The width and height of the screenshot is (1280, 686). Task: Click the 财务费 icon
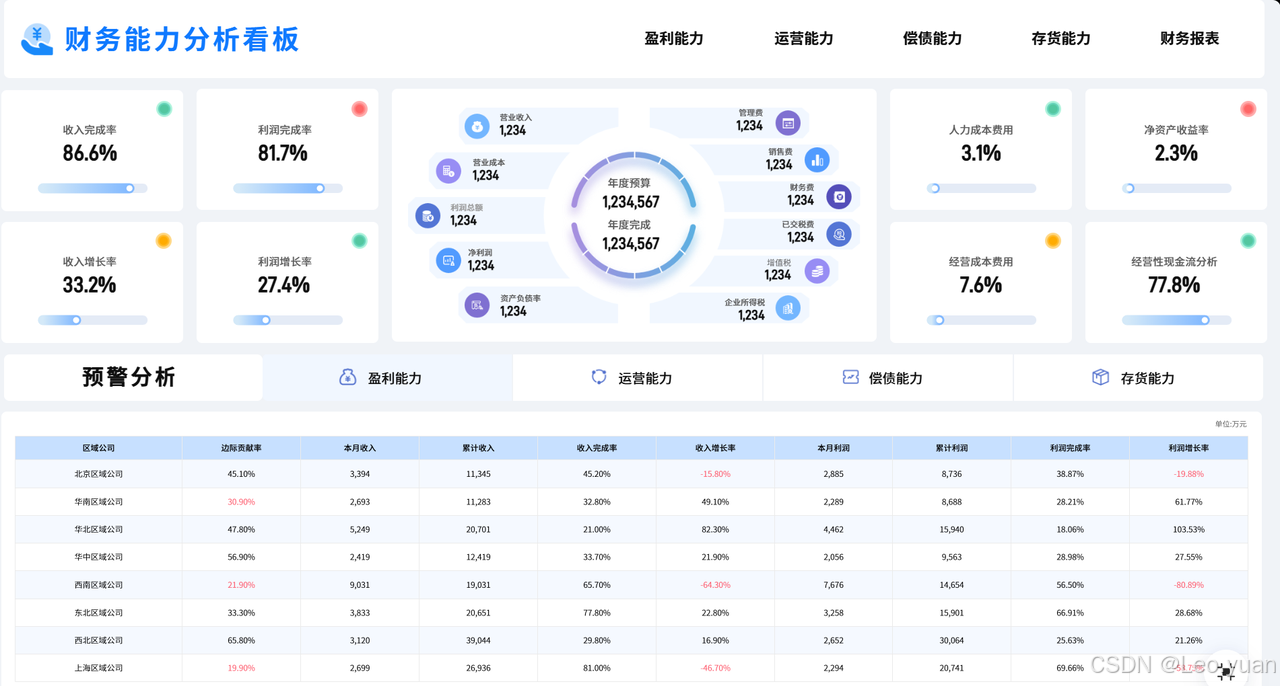[839, 196]
